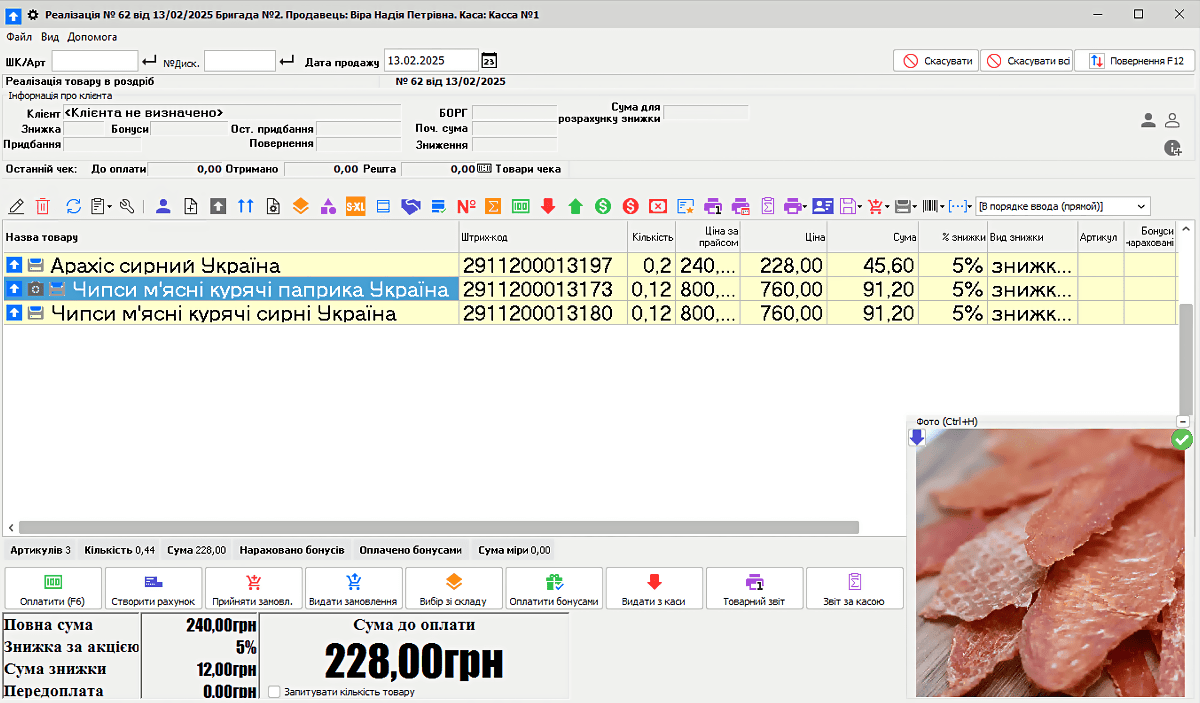Click the red № number icon
Viewport: 1200px width, 703px height.
point(466,206)
